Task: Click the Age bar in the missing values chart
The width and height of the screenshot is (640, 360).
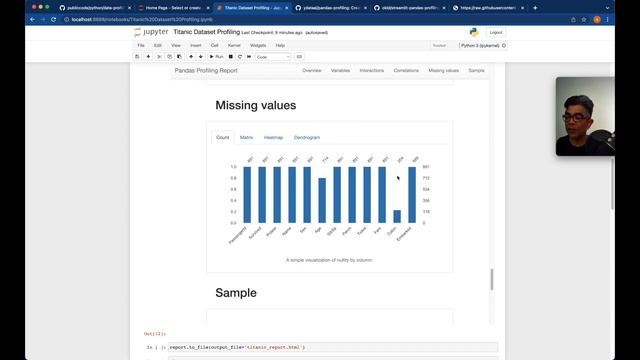Action: (322, 200)
